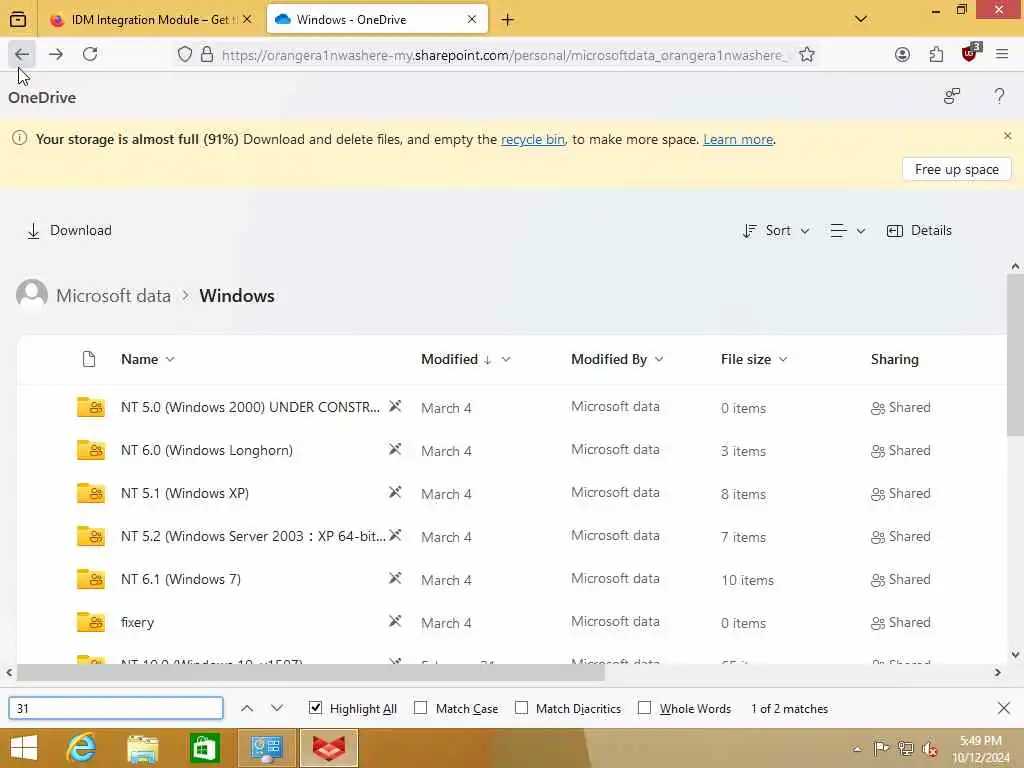1024x768 pixels.
Task: Click Shared status for fixery row
Action: pyautogui.click(x=901, y=623)
